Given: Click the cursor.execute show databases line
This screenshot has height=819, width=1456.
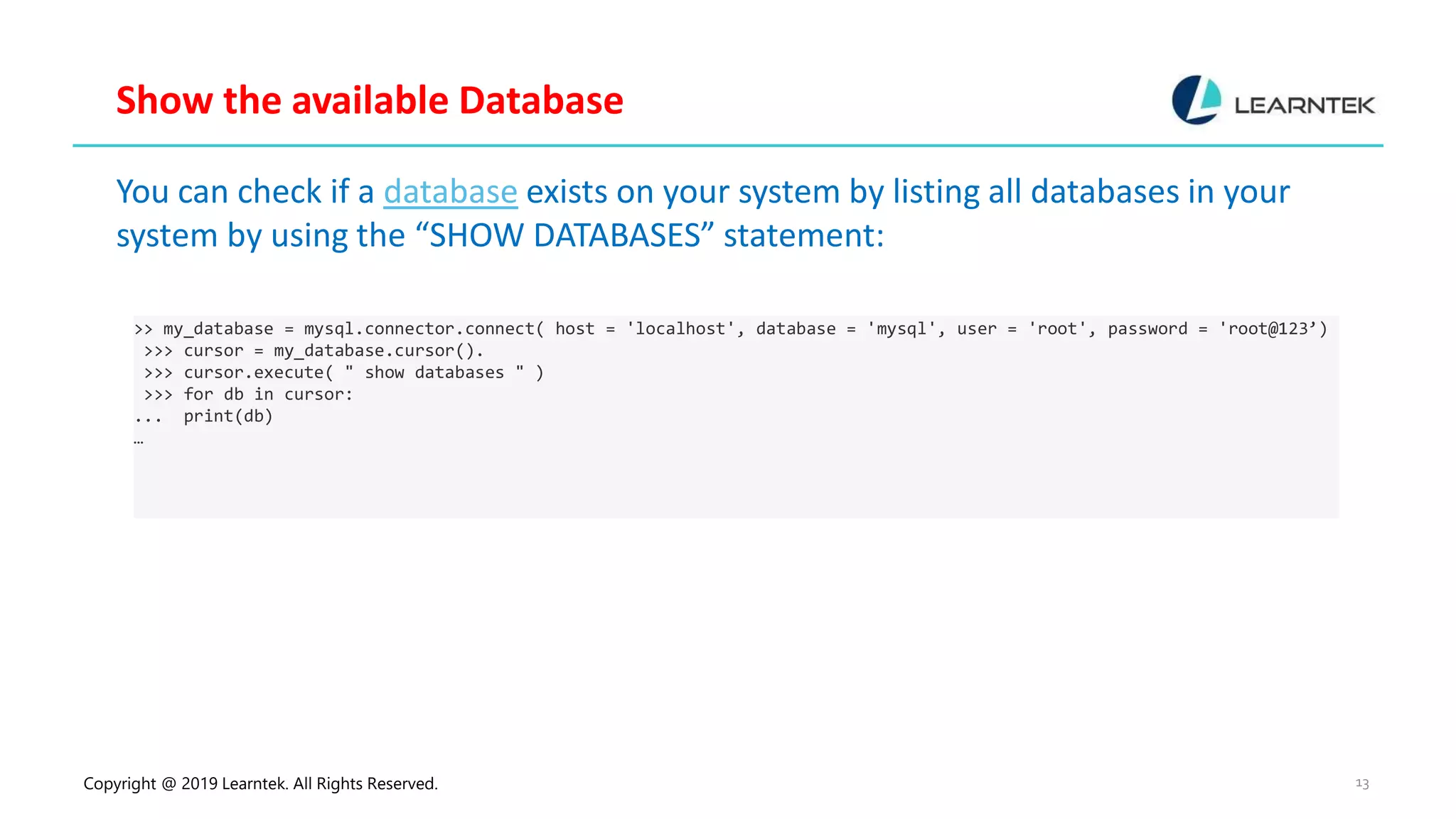Looking at the screenshot, I should point(343,373).
